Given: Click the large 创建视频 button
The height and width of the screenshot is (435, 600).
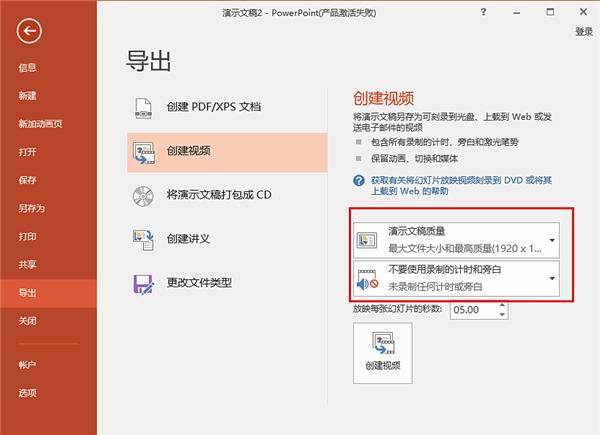Looking at the screenshot, I should pyautogui.click(x=383, y=353).
